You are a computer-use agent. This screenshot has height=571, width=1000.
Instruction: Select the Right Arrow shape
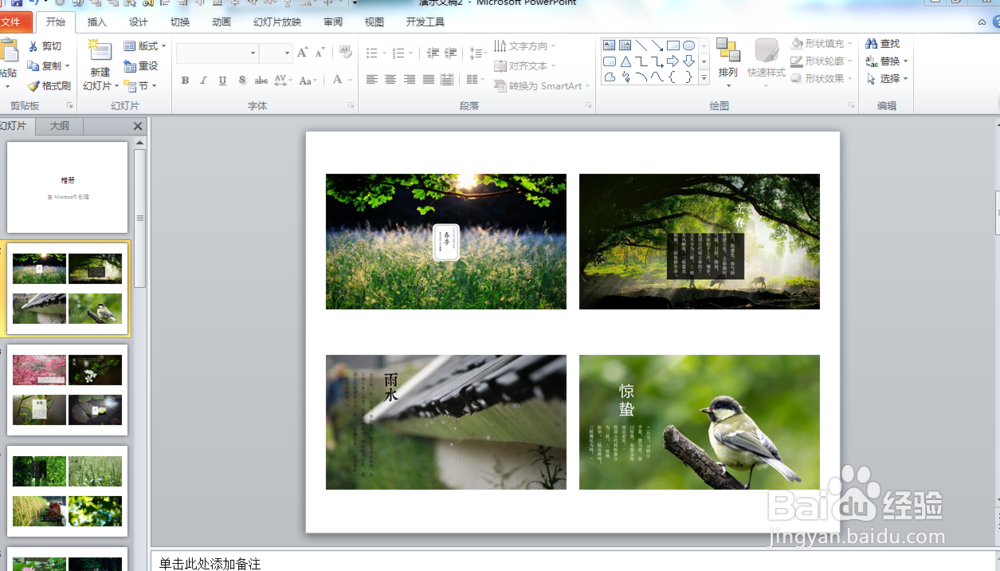point(673,61)
